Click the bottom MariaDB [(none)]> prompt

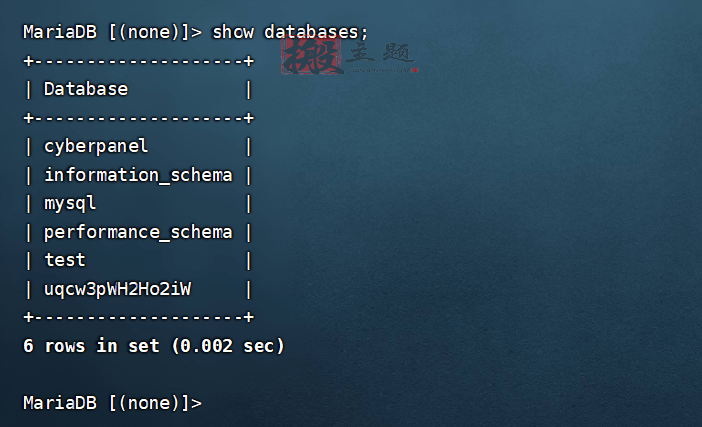click(x=112, y=403)
